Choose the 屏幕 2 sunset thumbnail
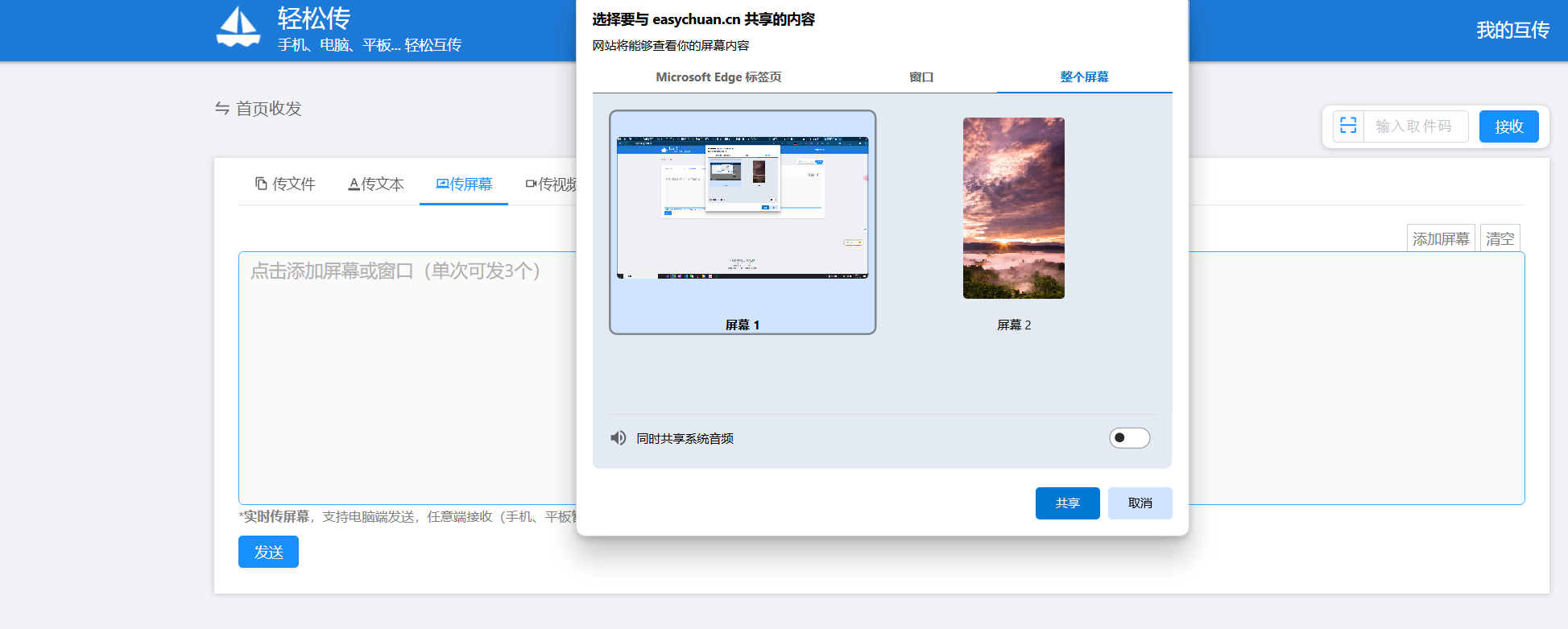Screen dimensions: 1568x629 point(1013,209)
